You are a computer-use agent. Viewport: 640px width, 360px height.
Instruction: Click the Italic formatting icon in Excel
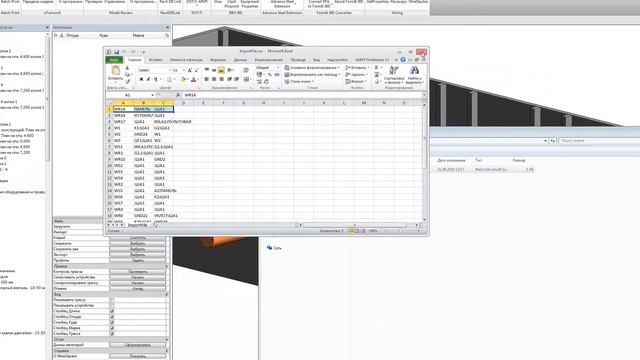(148, 79)
